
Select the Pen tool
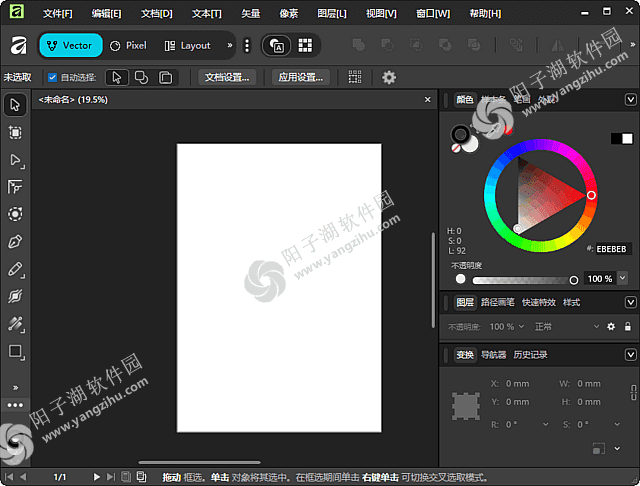(15, 242)
